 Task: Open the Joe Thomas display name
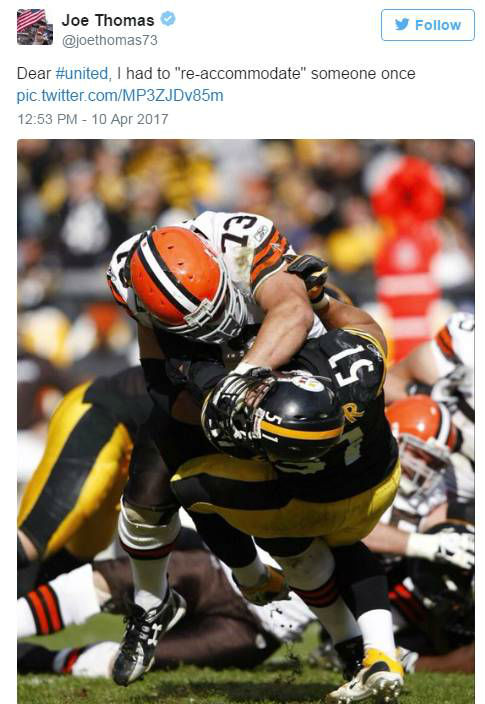pos(108,20)
